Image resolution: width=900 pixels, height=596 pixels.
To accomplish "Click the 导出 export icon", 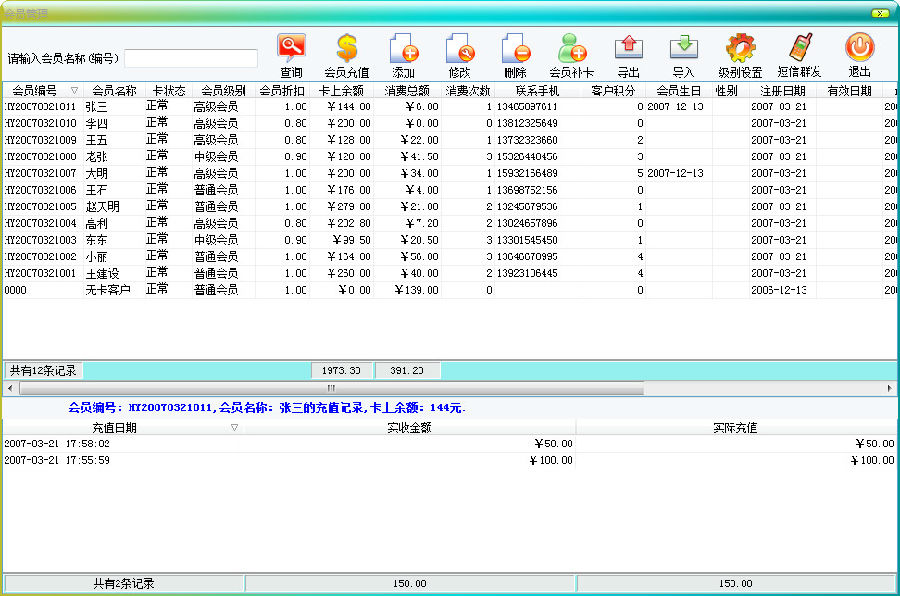I will click(629, 56).
